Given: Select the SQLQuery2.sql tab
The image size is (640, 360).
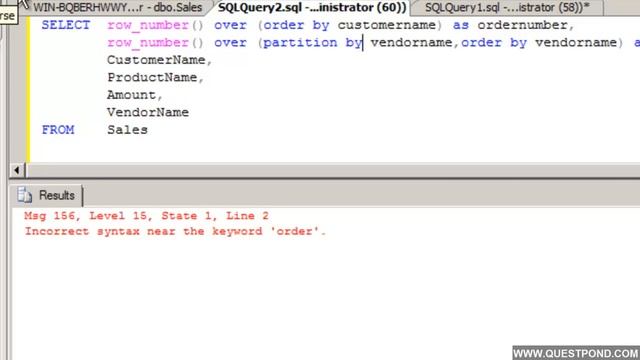Looking at the screenshot, I should click(312, 7).
